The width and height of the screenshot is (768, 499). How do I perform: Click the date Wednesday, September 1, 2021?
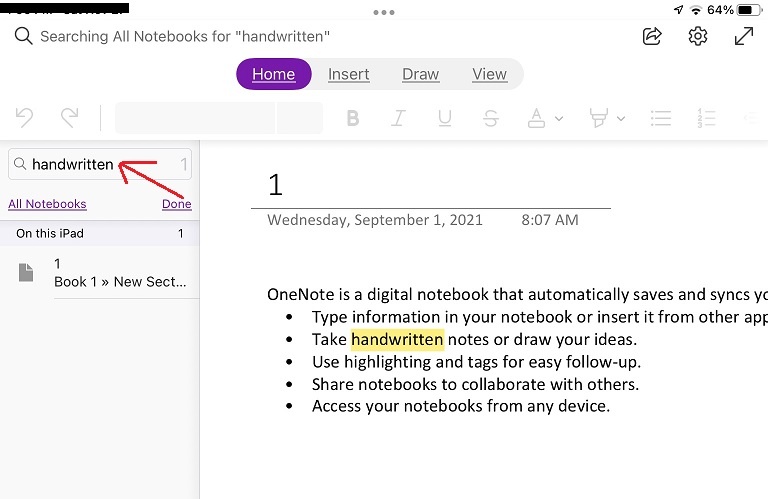click(375, 220)
